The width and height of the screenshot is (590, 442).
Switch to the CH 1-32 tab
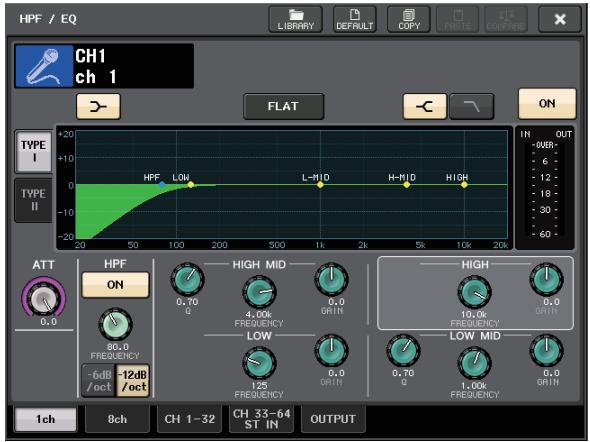point(190,419)
